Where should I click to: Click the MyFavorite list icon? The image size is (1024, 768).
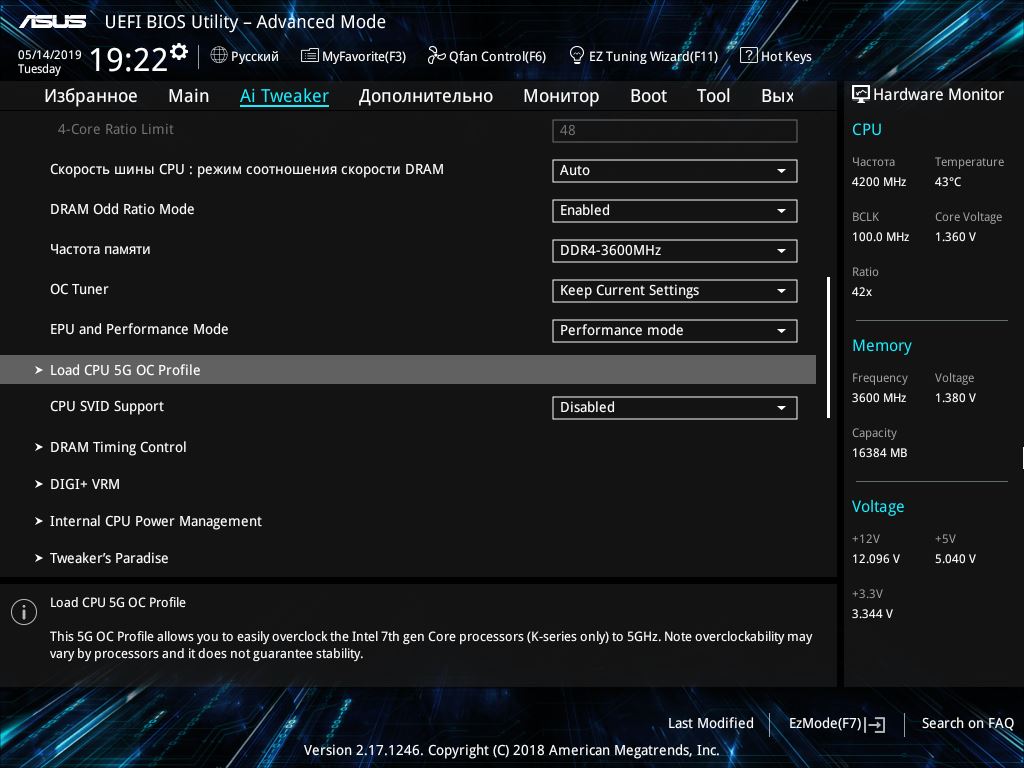(x=310, y=56)
